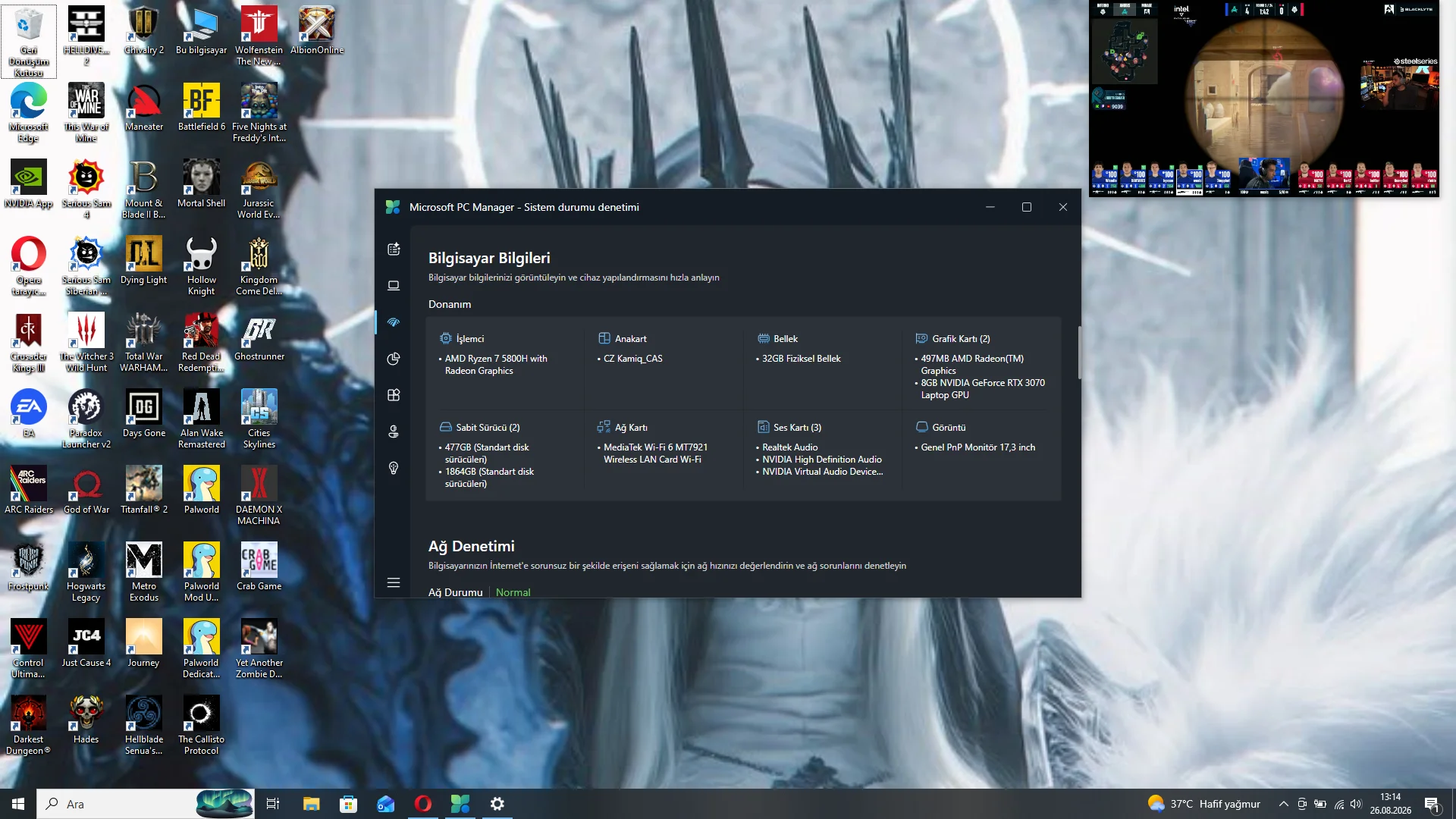Open Battlefield 6 desktop shortcut

pyautogui.click(x=202, y=107)
